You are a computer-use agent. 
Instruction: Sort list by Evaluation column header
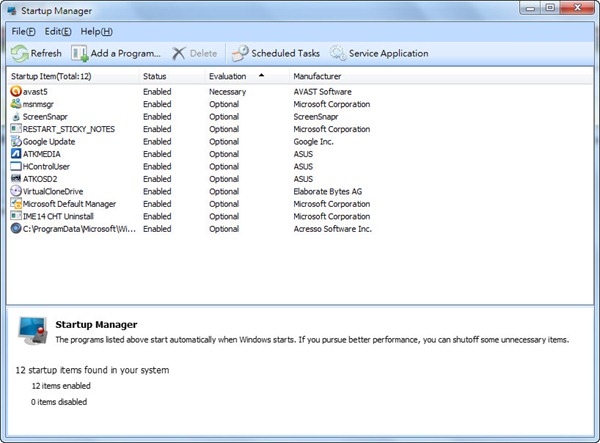228,75
